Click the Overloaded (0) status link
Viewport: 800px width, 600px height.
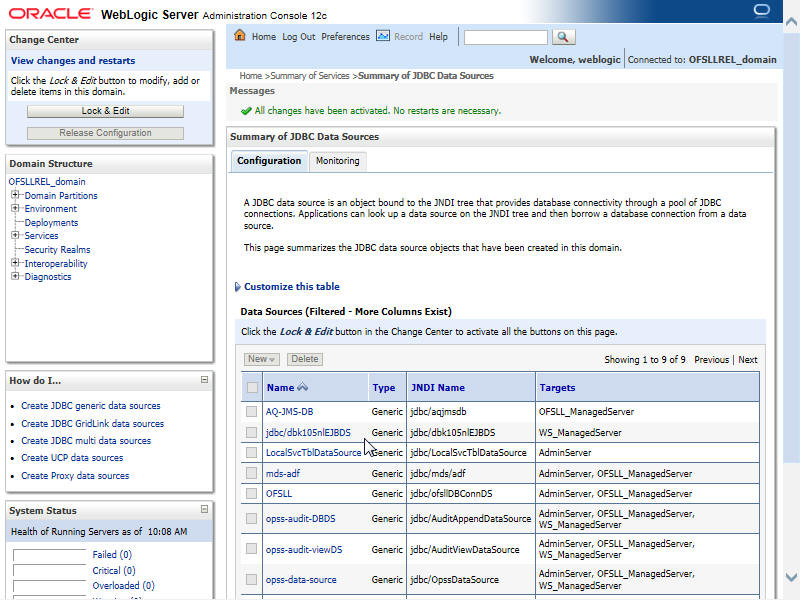pyautogui.click(x=123, y=586)
